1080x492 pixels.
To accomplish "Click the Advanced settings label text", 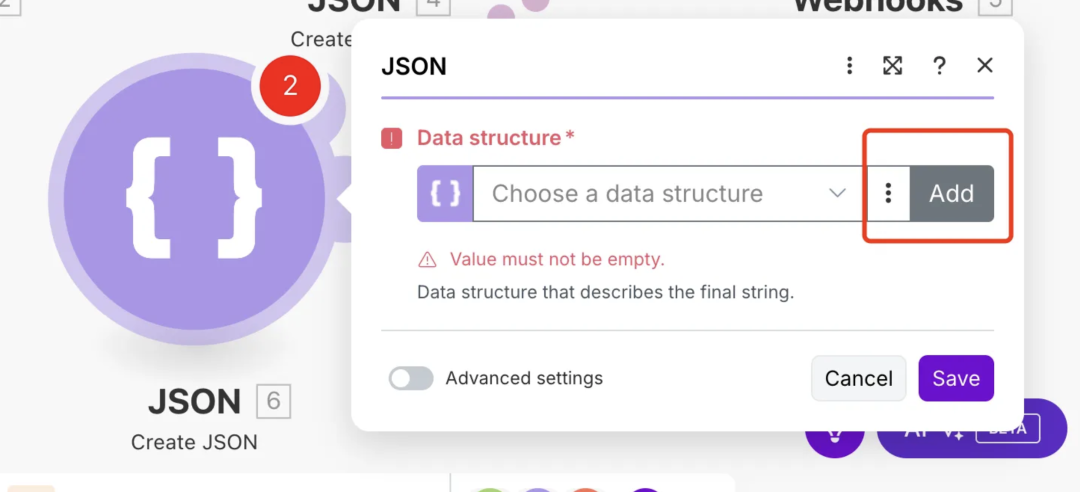I will click(524, 378).
